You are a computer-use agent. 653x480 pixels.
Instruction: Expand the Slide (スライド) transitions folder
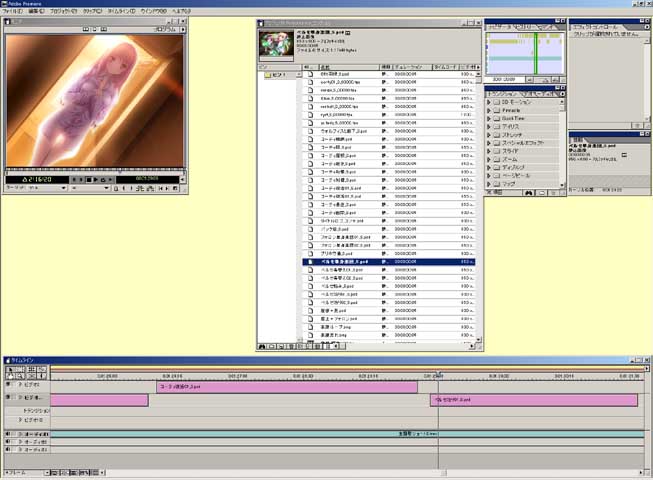[489, 151]
